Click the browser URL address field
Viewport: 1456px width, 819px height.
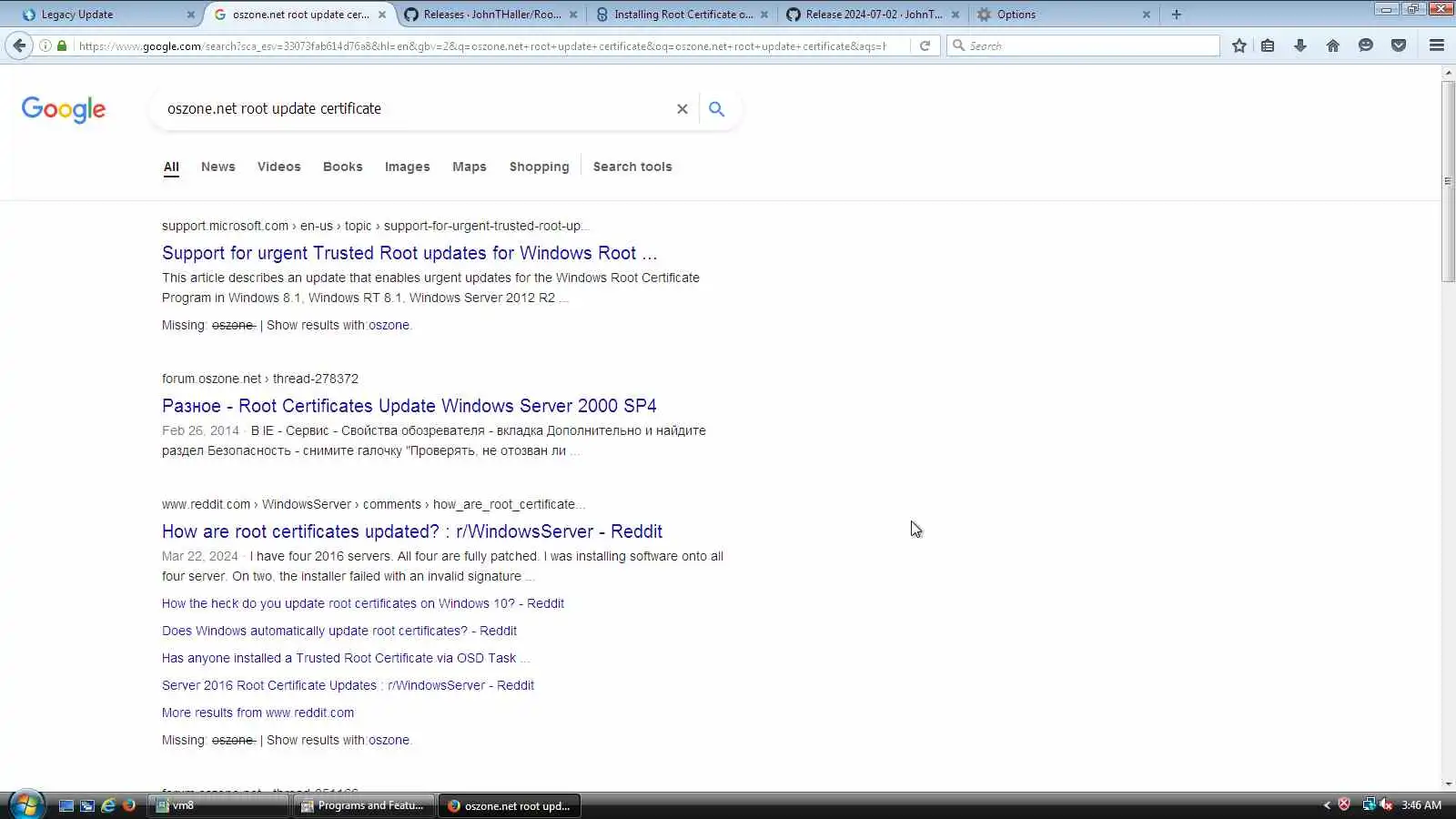click(482, 45)
